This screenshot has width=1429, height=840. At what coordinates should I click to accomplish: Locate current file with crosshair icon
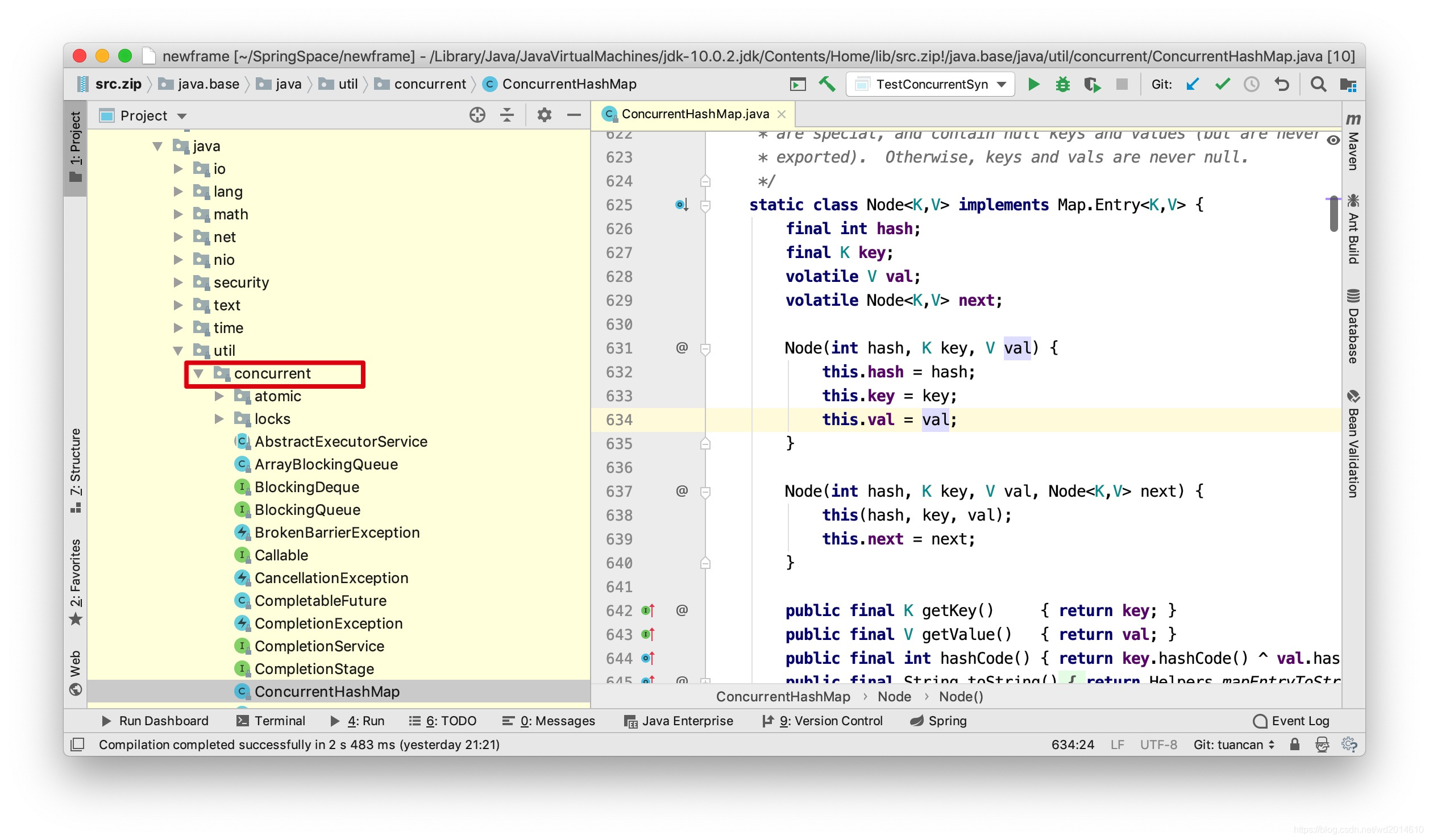pos(477,115)
